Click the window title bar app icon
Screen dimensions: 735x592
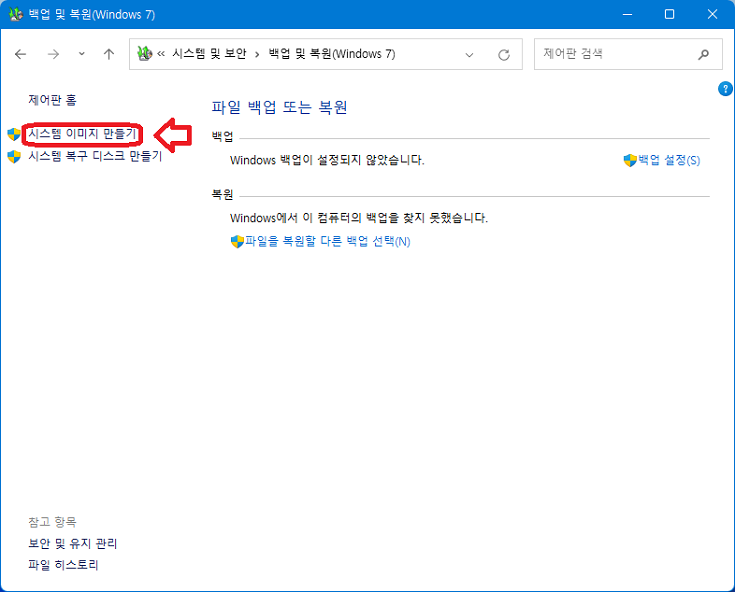[x=16, y=15]
